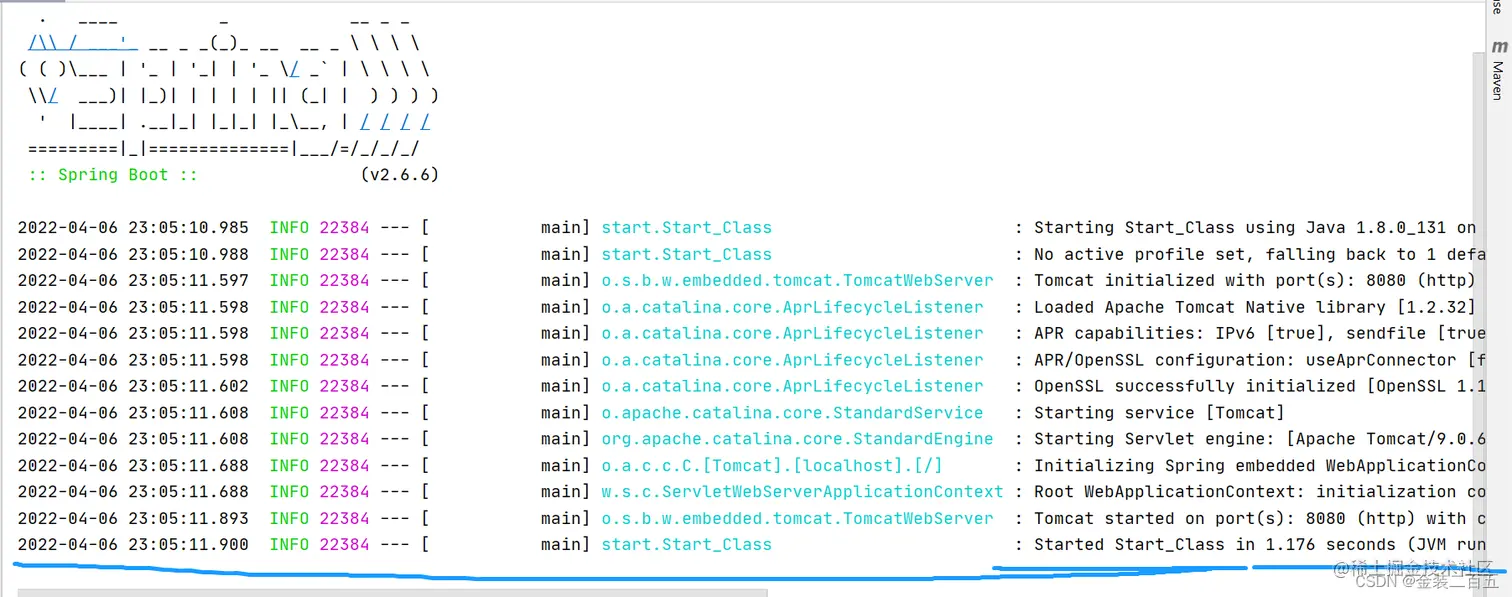Click org.apache.catalina.core.StandardEngine class name

point(797,439)
